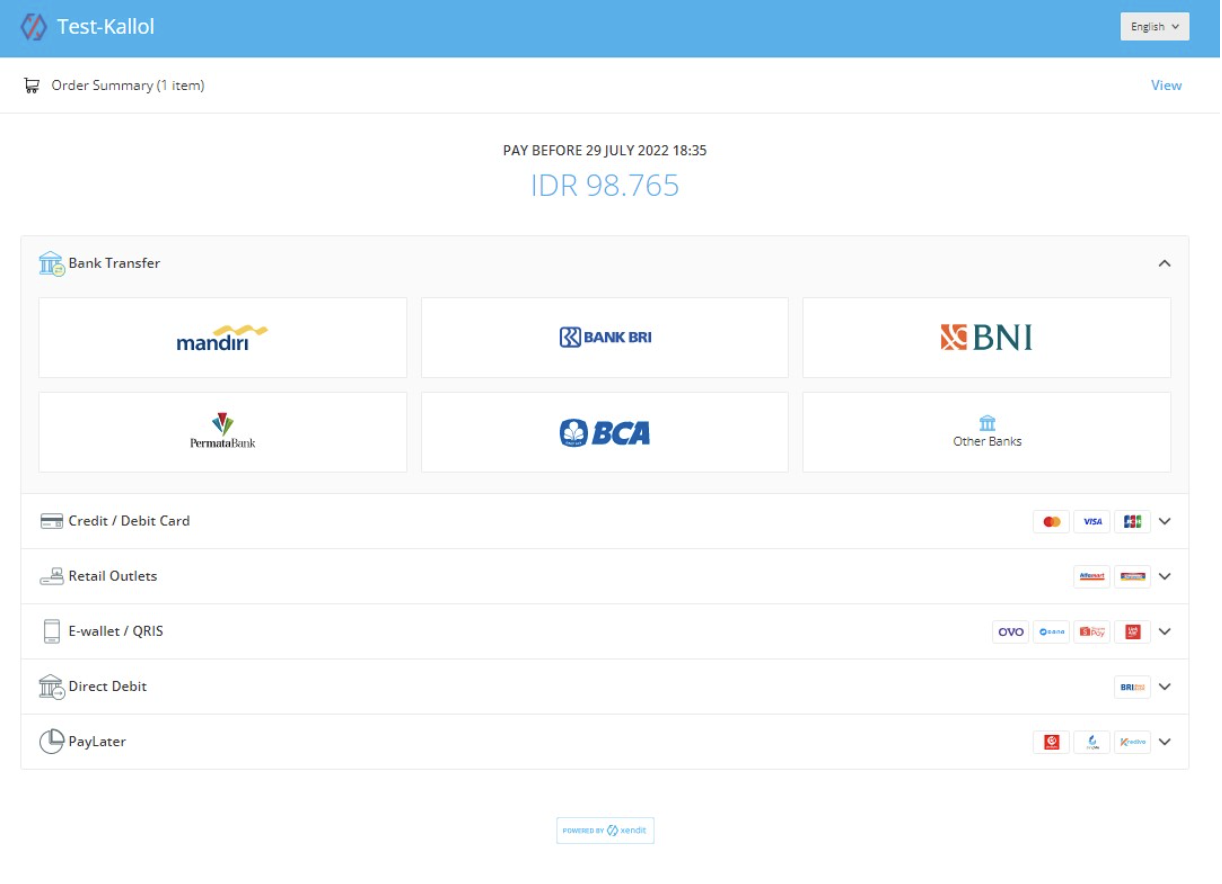Choose BNI bank transfer
This screenshot has height=884, width=1222.
(987, 338)
